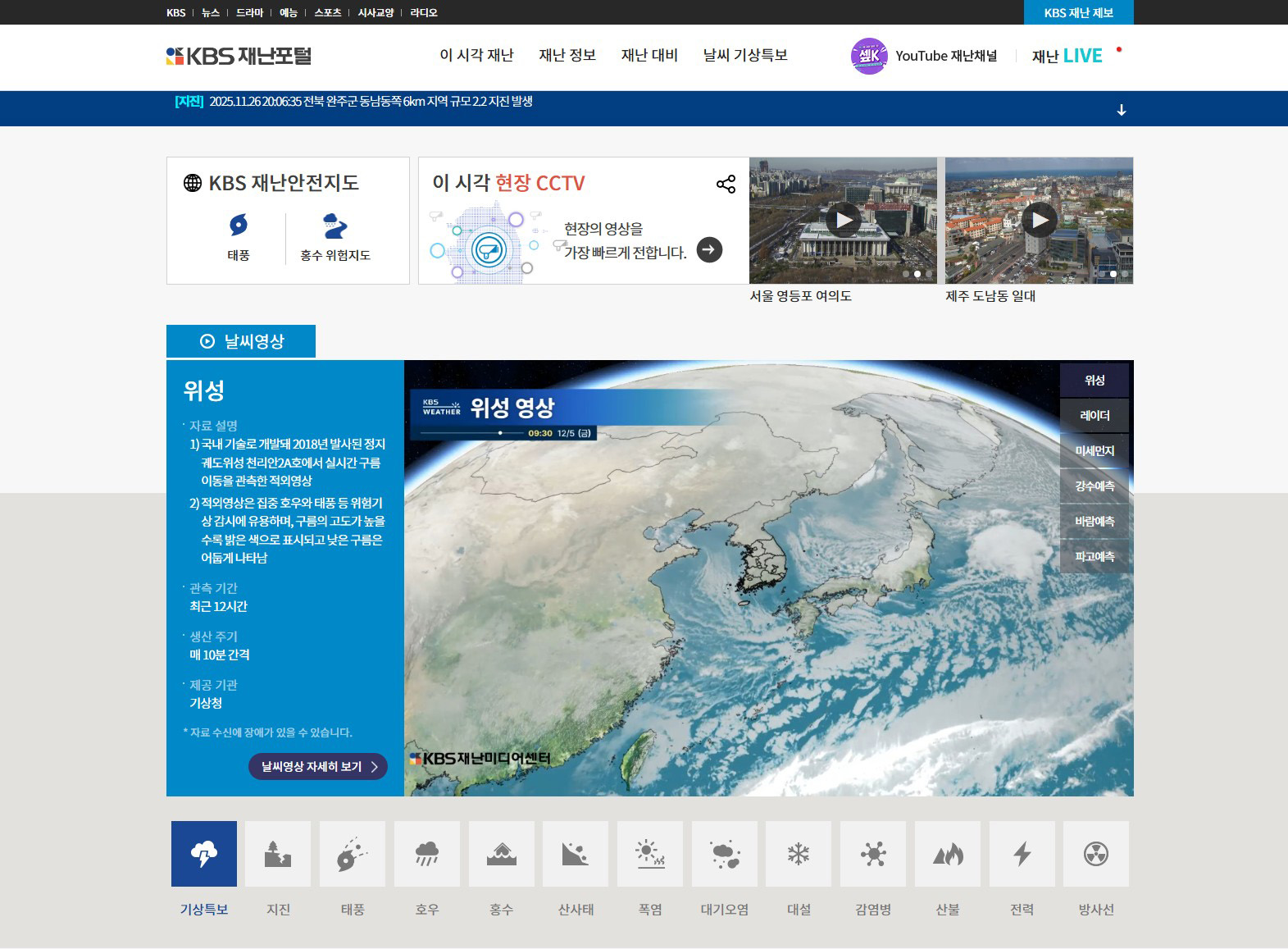
Task: Expand the earthquake alert ticker down arrow
Action: point(1121,110)
